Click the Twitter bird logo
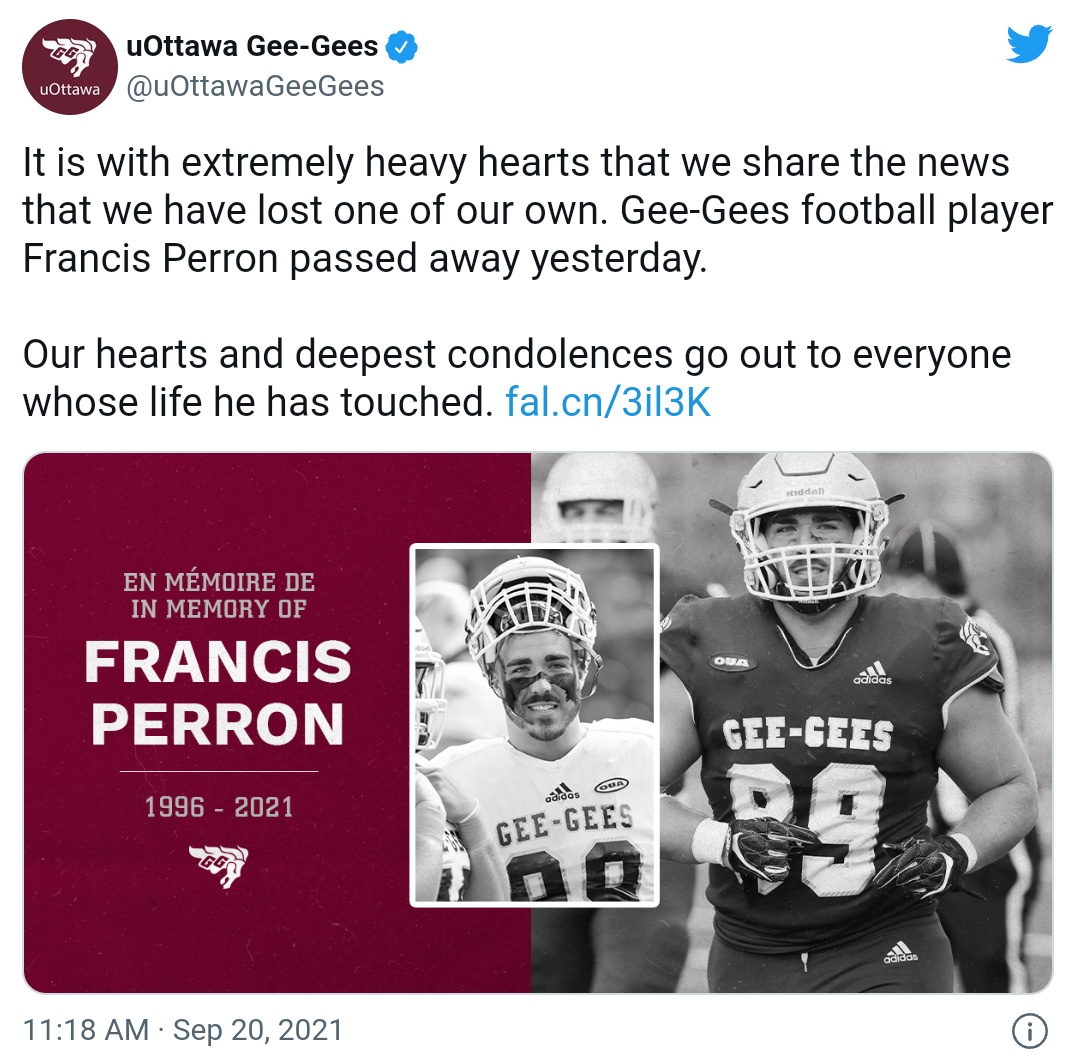Viewport: 1068px width, 1059px height. [1029, 44]
